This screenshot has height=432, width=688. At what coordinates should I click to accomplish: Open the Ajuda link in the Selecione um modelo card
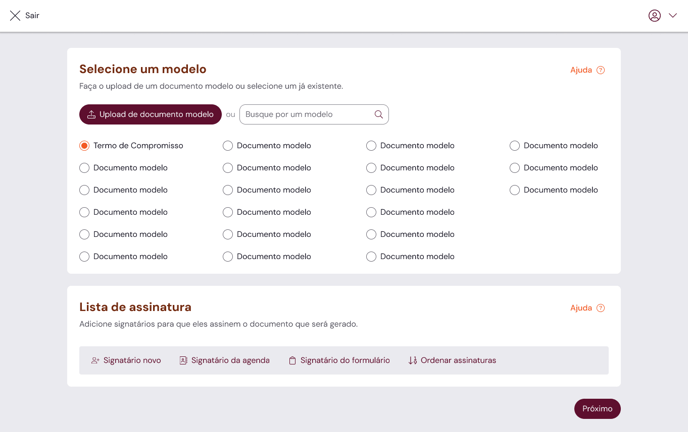coord(581,70)
